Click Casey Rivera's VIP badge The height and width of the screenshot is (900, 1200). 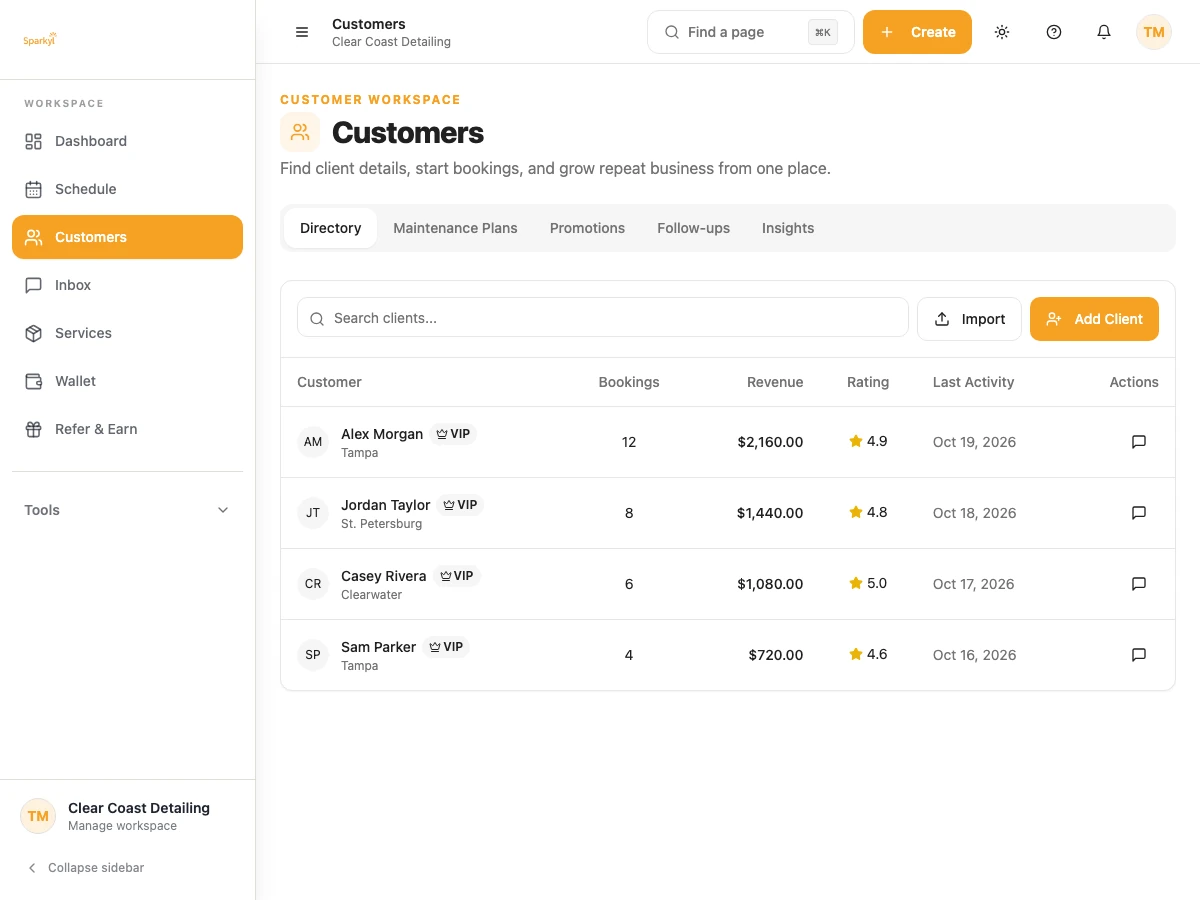pos(457,576)
